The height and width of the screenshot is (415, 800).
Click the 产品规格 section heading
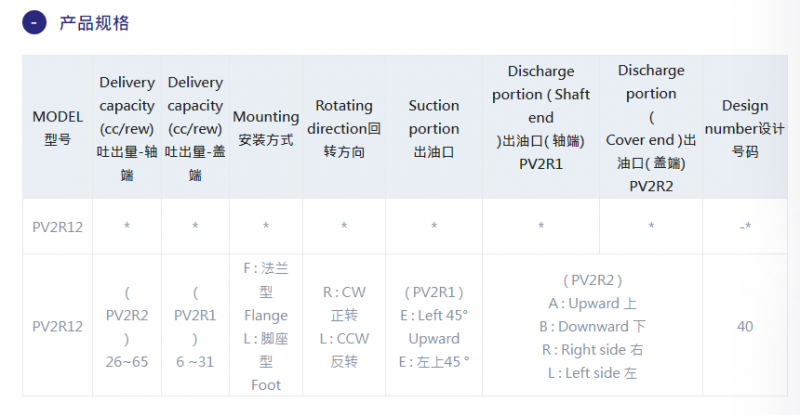94,23
